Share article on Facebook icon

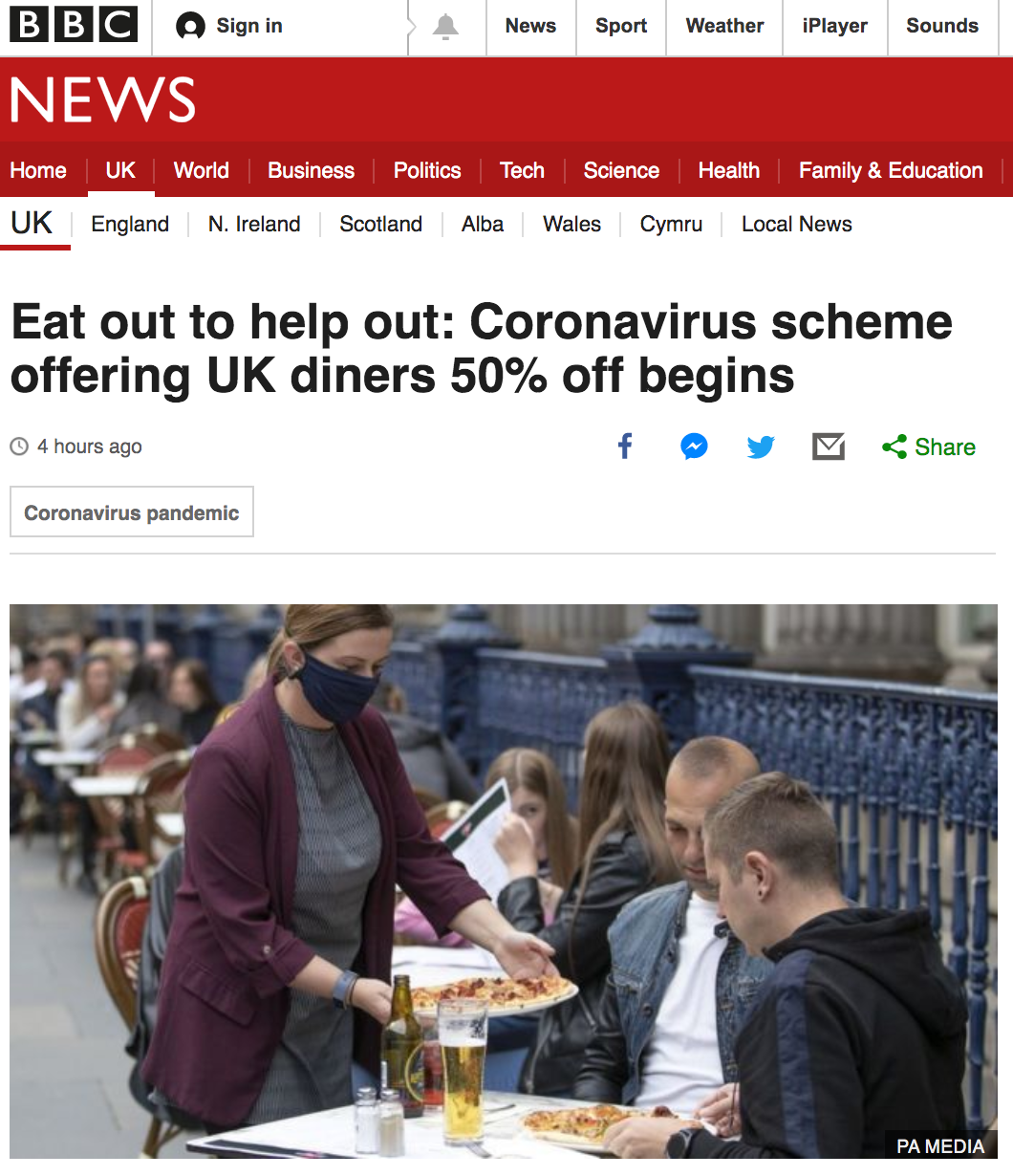tap(625, 446)
